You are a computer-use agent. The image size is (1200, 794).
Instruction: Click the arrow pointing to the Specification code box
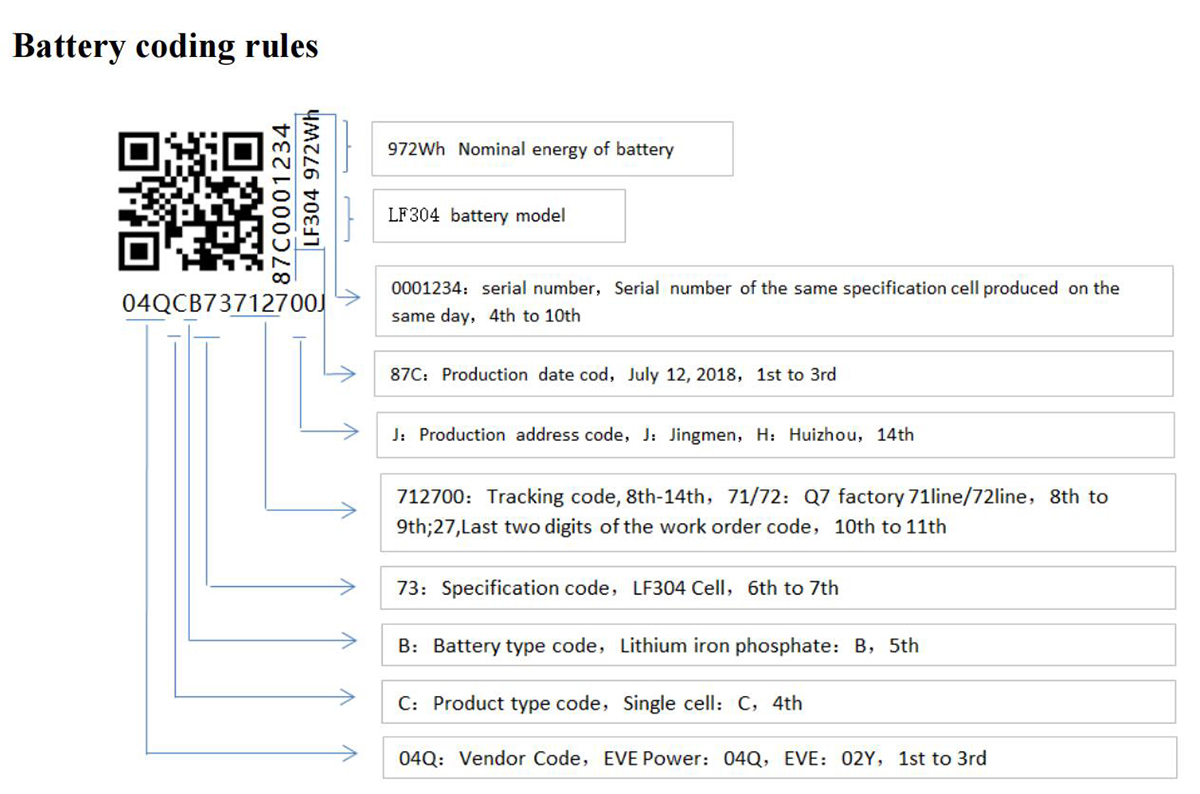pyautogui.click(x=347, y=582)
